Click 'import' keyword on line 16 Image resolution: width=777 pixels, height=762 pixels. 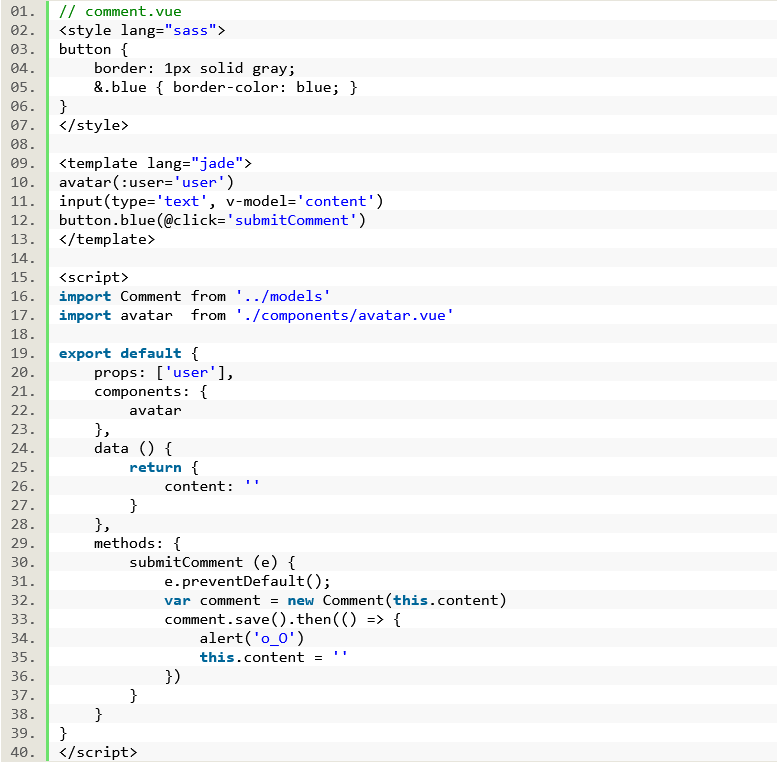coord(85,296)
